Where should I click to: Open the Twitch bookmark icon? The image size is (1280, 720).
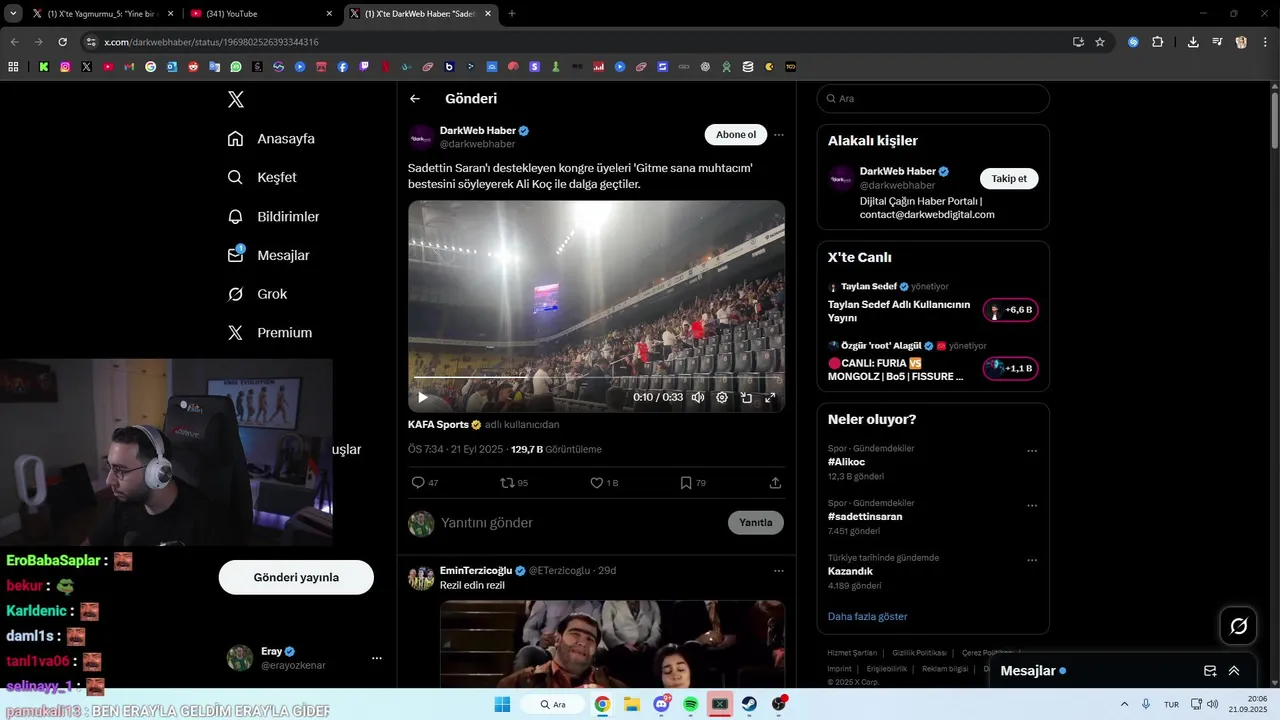(364, 67)
